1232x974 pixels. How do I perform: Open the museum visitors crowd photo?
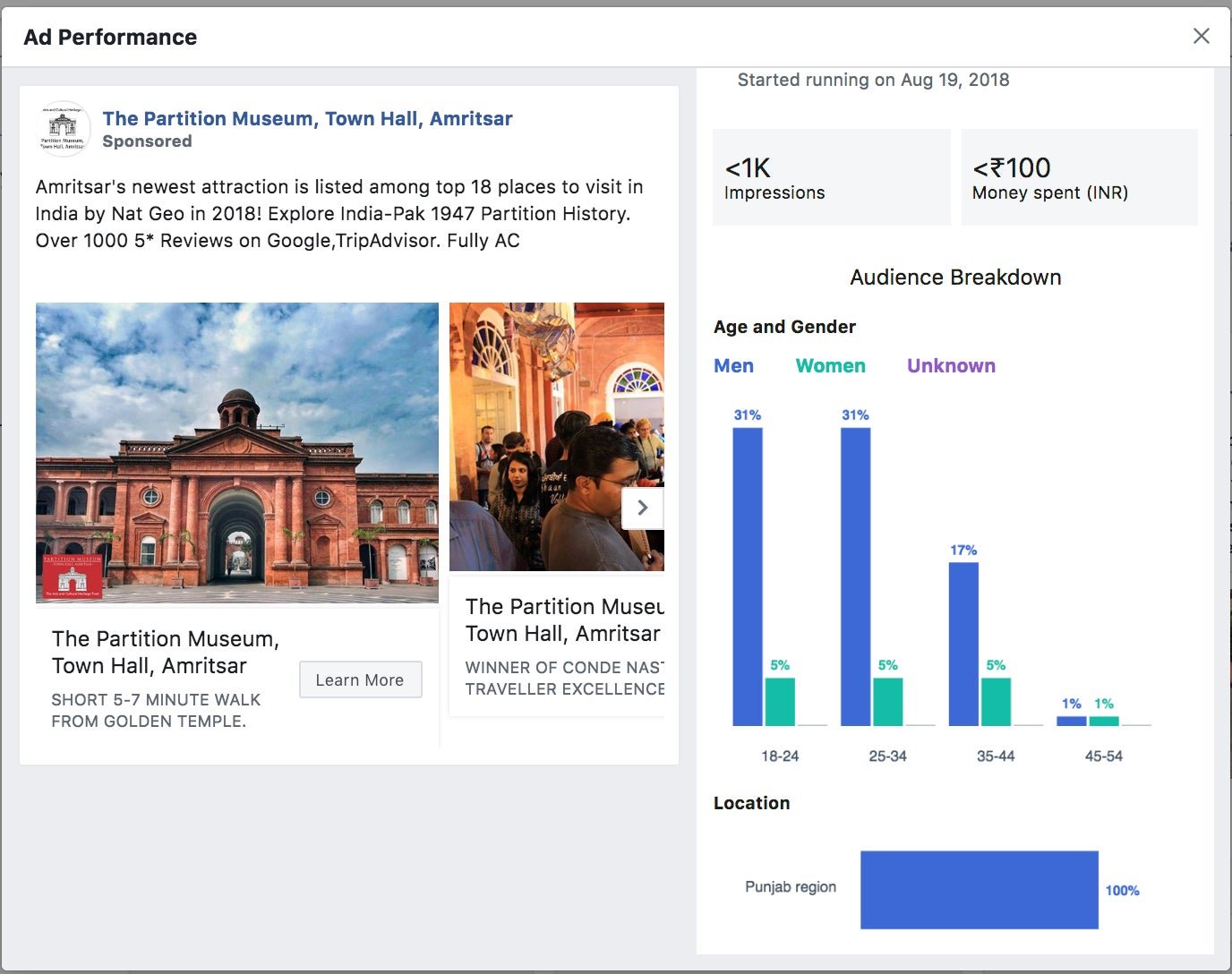557,437
